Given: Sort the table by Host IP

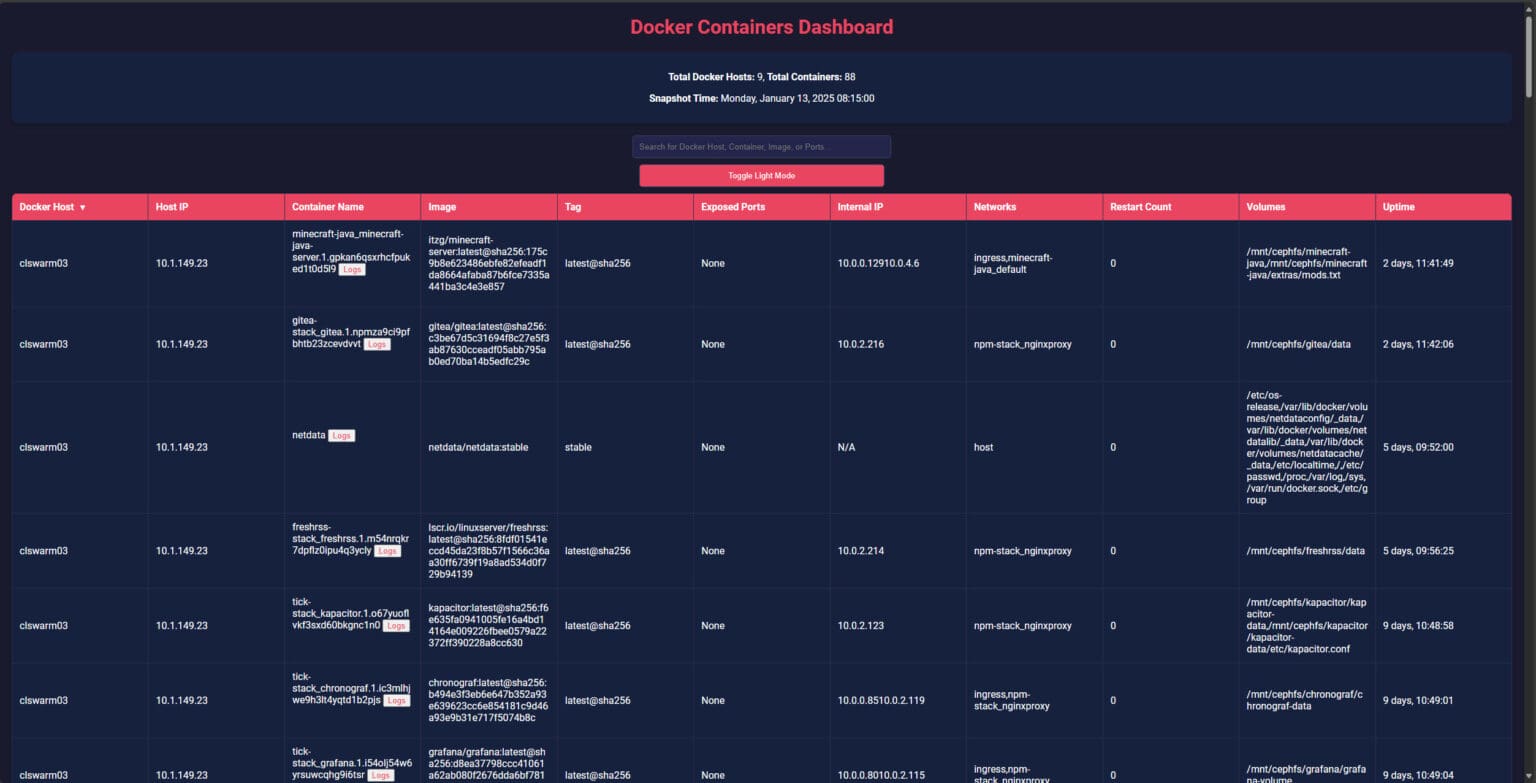Looking at the screenshot, I should (172, 207).
